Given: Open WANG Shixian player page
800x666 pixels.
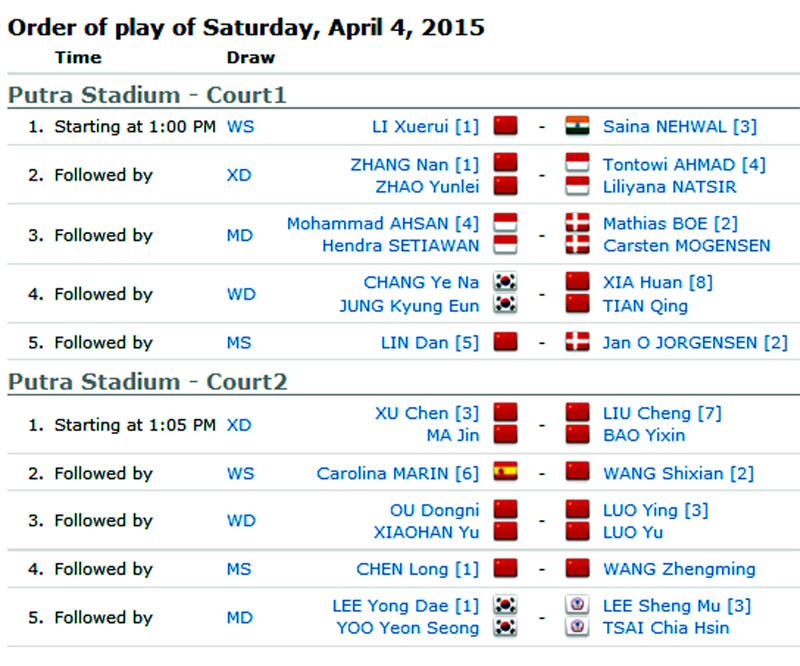Looking at the screenshot, I should [663, 474].
